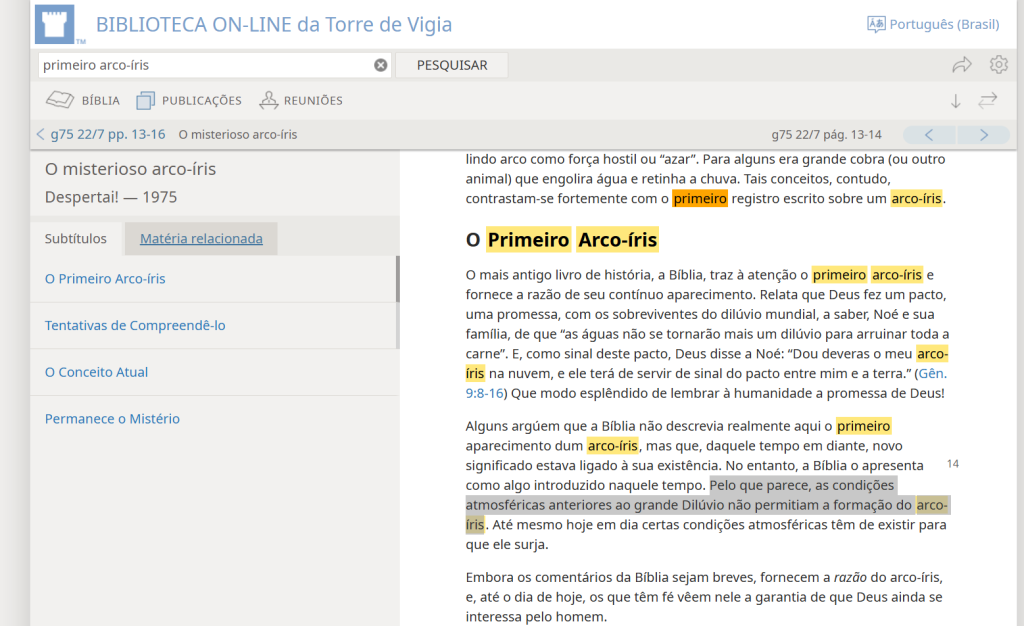The width and height of the screenshot is (1024, 626).
Task: Open the settings gear icon
Action: click(998, 65)
